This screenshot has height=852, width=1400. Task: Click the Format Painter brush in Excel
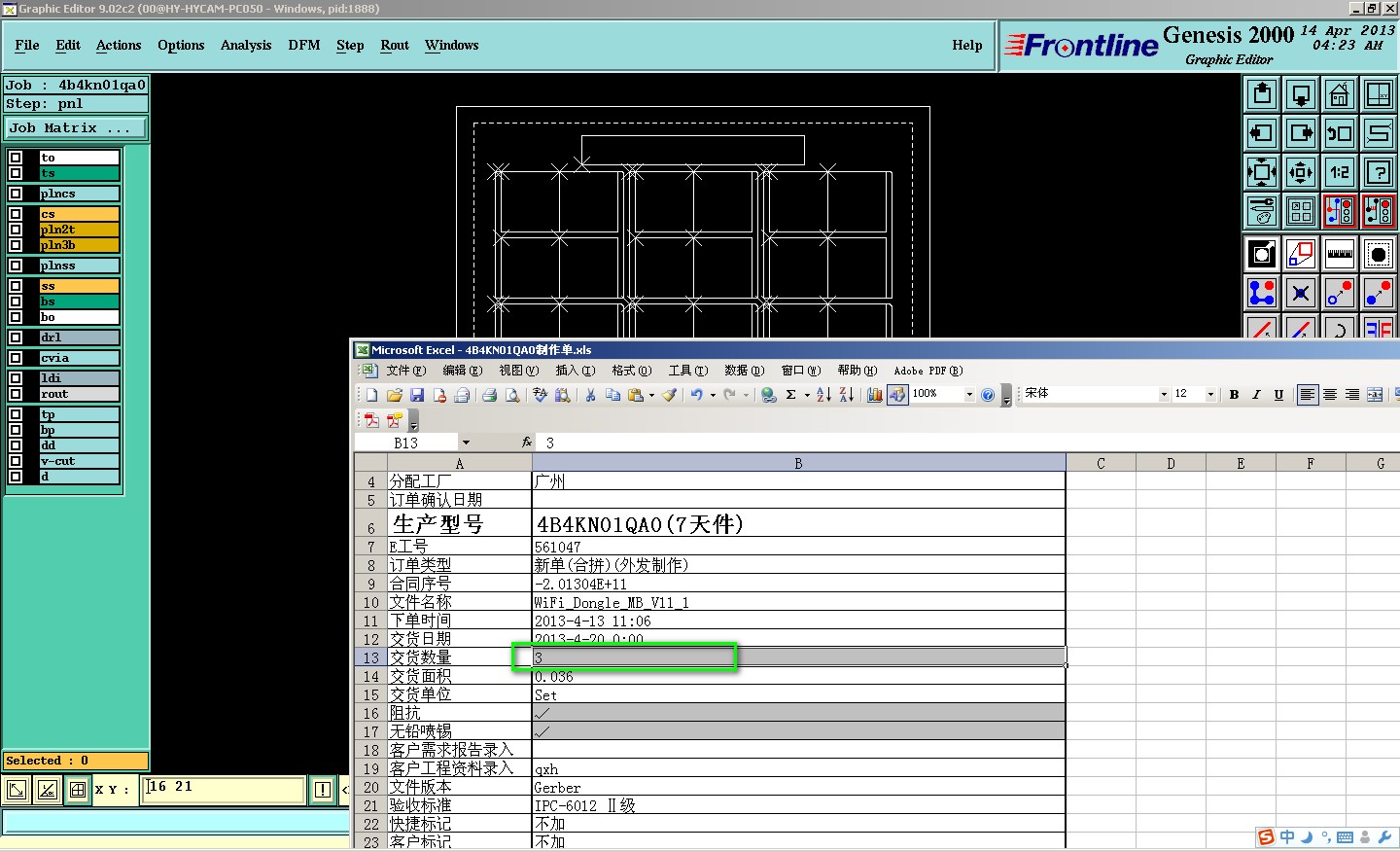(670, 395)
